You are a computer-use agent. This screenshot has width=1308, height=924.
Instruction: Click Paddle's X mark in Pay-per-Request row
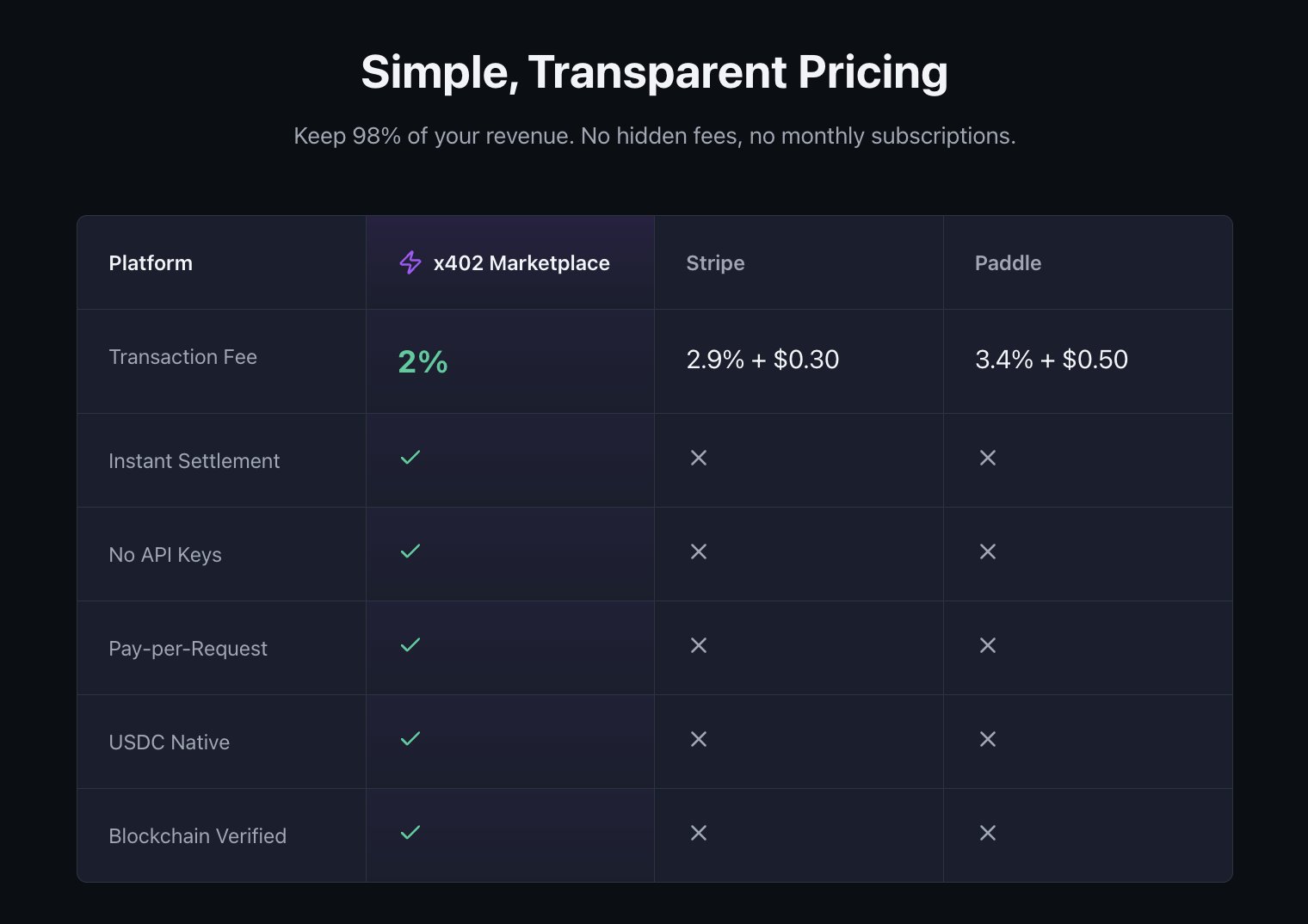(988, 645)
